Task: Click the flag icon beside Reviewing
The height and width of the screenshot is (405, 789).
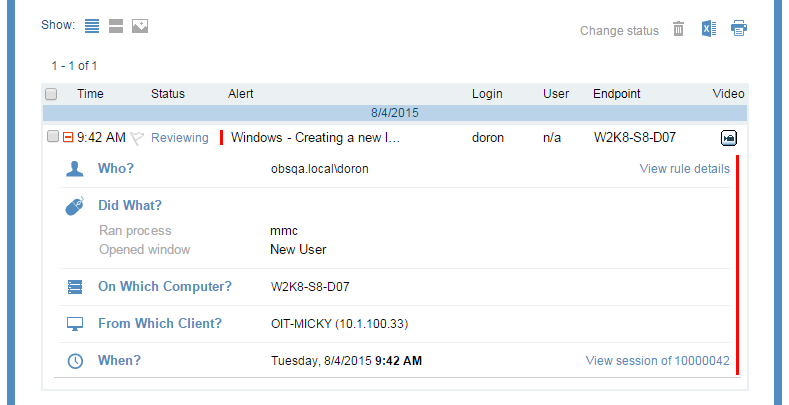Action: click(x=137, y=138)
